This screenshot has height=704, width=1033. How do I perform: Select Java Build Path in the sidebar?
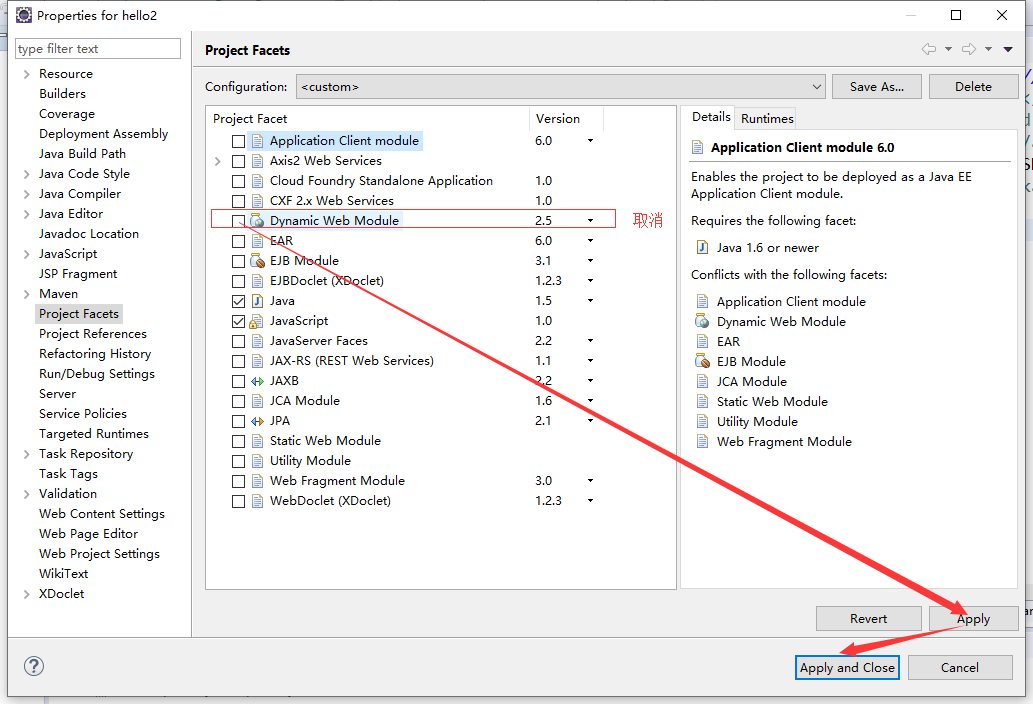point(82,153)
